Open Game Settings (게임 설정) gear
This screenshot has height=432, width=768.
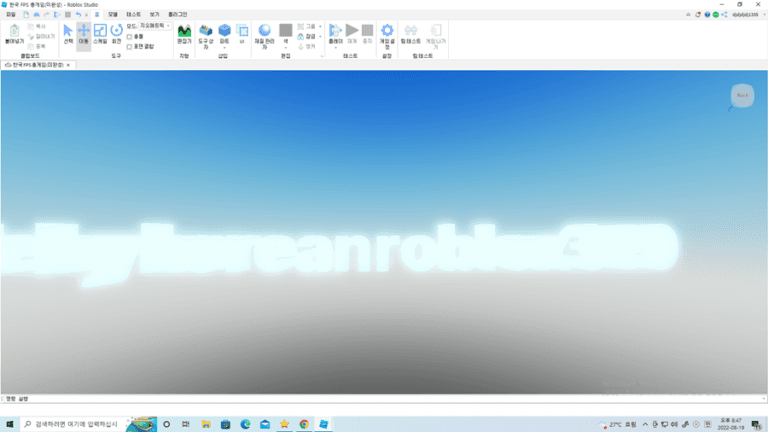coord(387,35)
